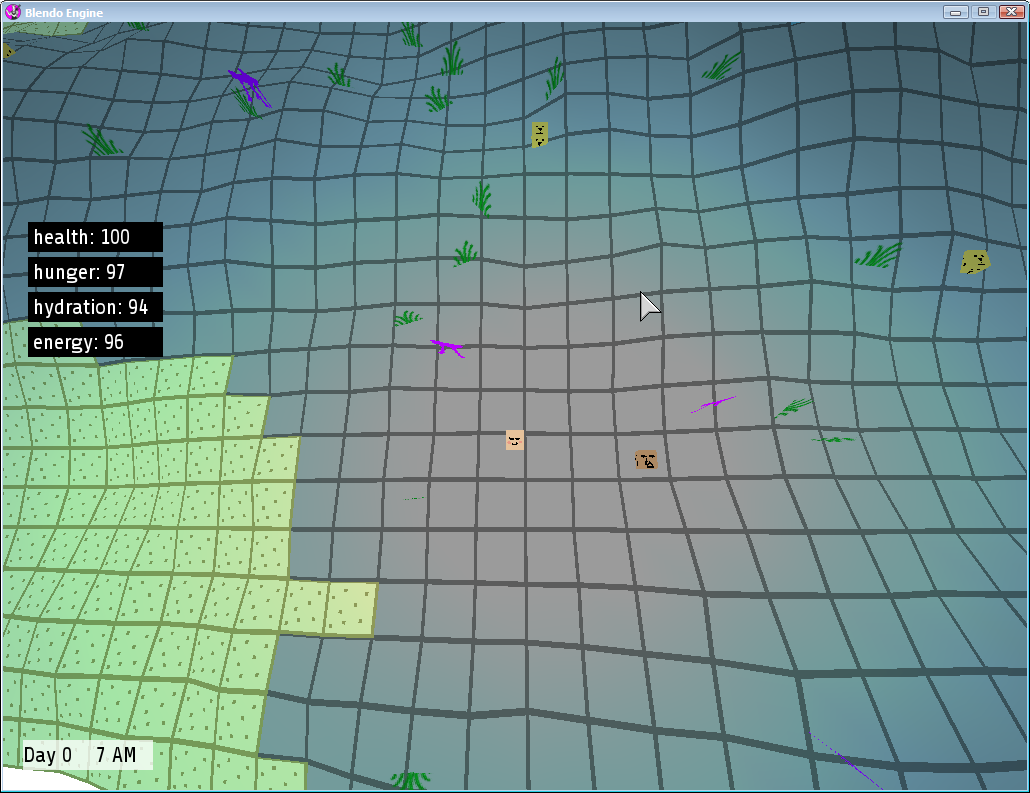Click the Day 0 7 AM clock label
1030x793 pixels.
click(x=87, y=755)
